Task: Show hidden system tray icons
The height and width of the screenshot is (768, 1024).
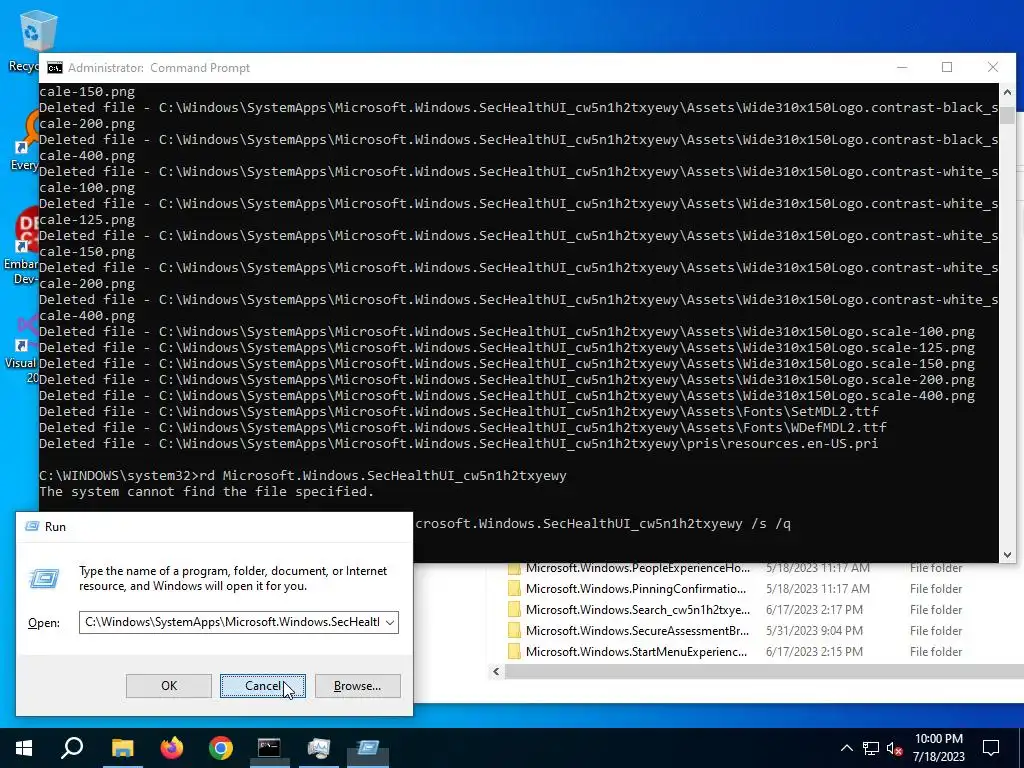Action: [846, 748]
